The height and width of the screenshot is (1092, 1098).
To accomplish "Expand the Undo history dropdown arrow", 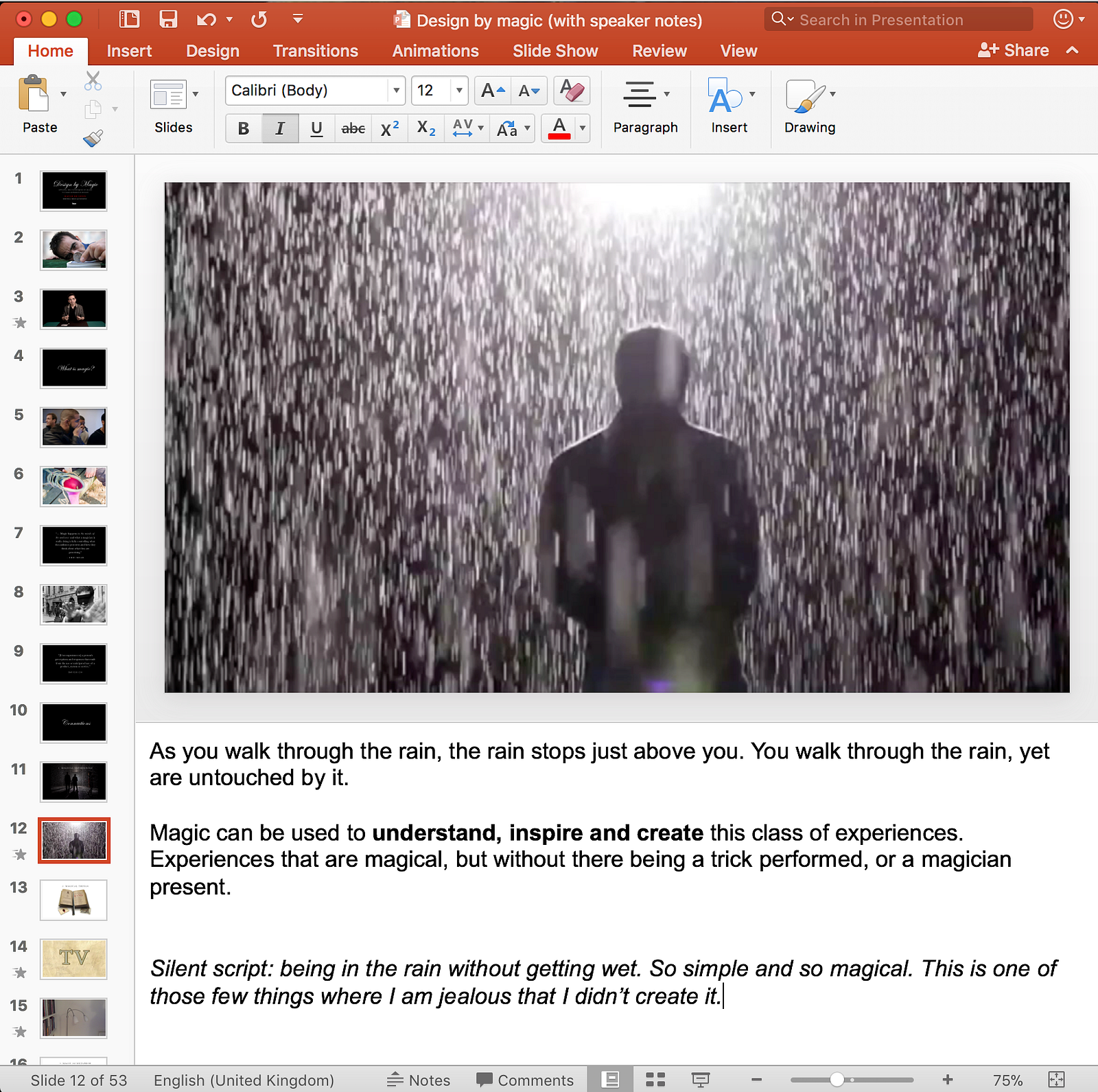I will pos(229,20).
